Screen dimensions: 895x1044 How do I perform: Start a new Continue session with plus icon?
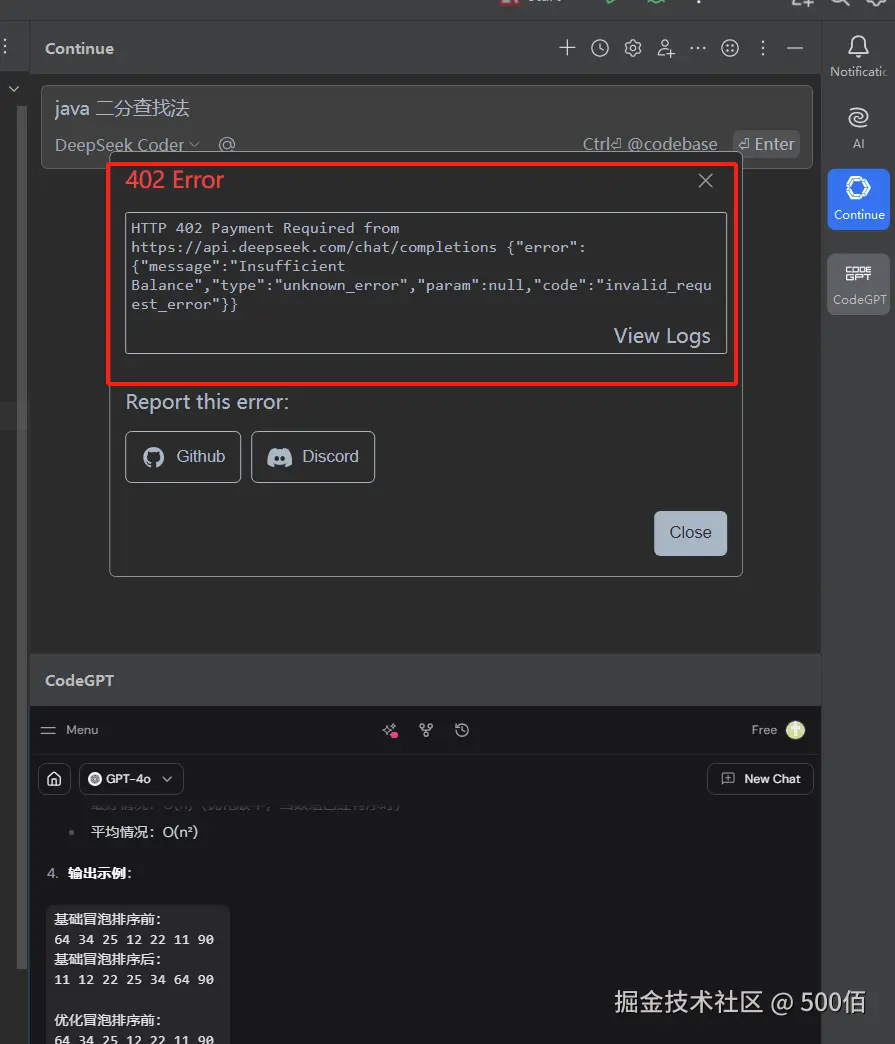coord(567,48)
